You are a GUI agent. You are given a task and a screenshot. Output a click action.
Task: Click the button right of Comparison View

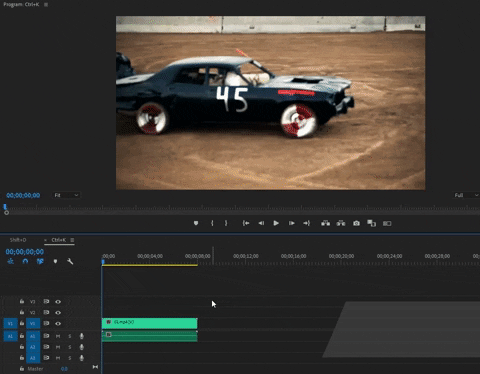coord(387,223)
